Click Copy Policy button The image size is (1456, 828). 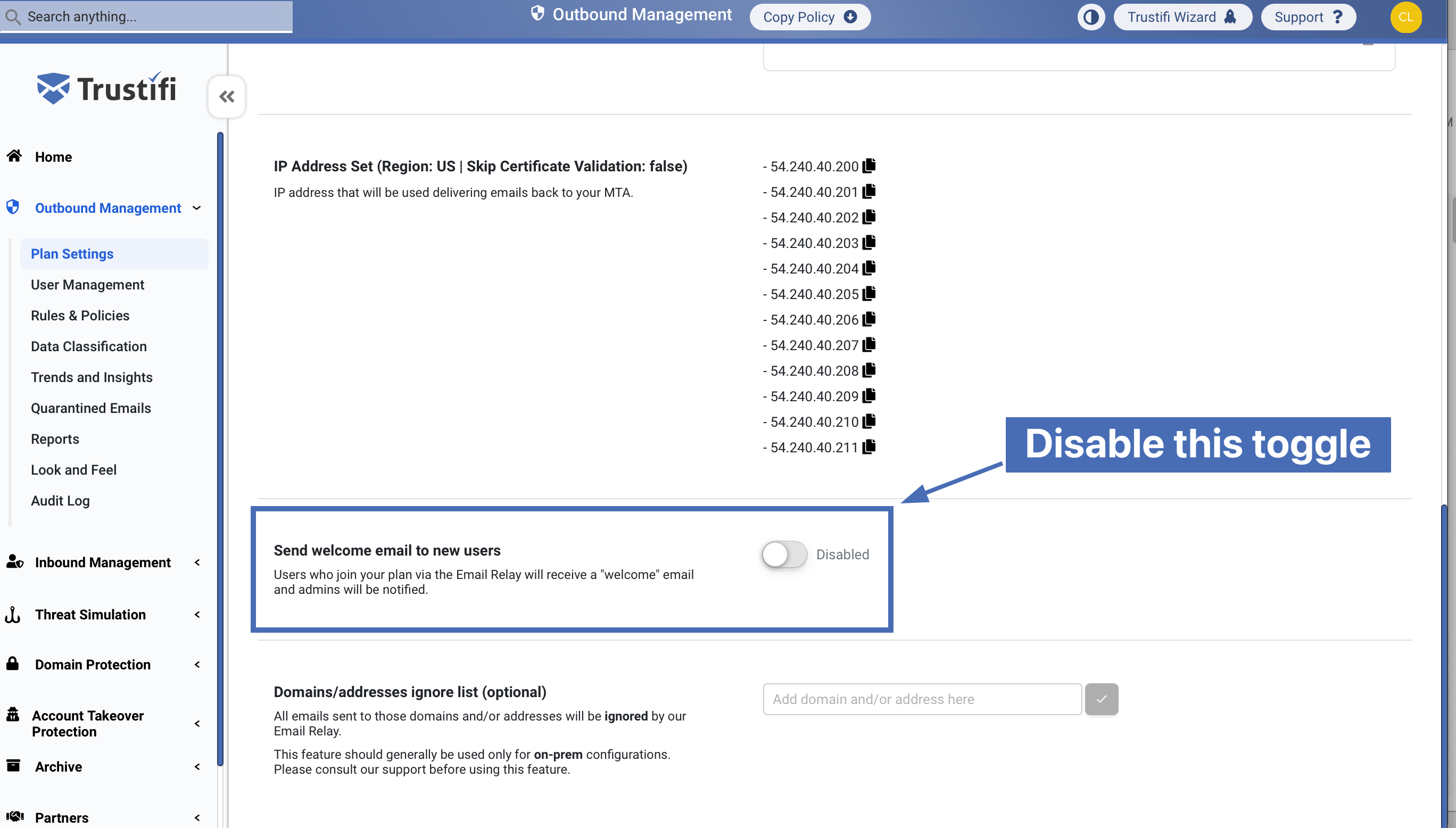(809, 17)
